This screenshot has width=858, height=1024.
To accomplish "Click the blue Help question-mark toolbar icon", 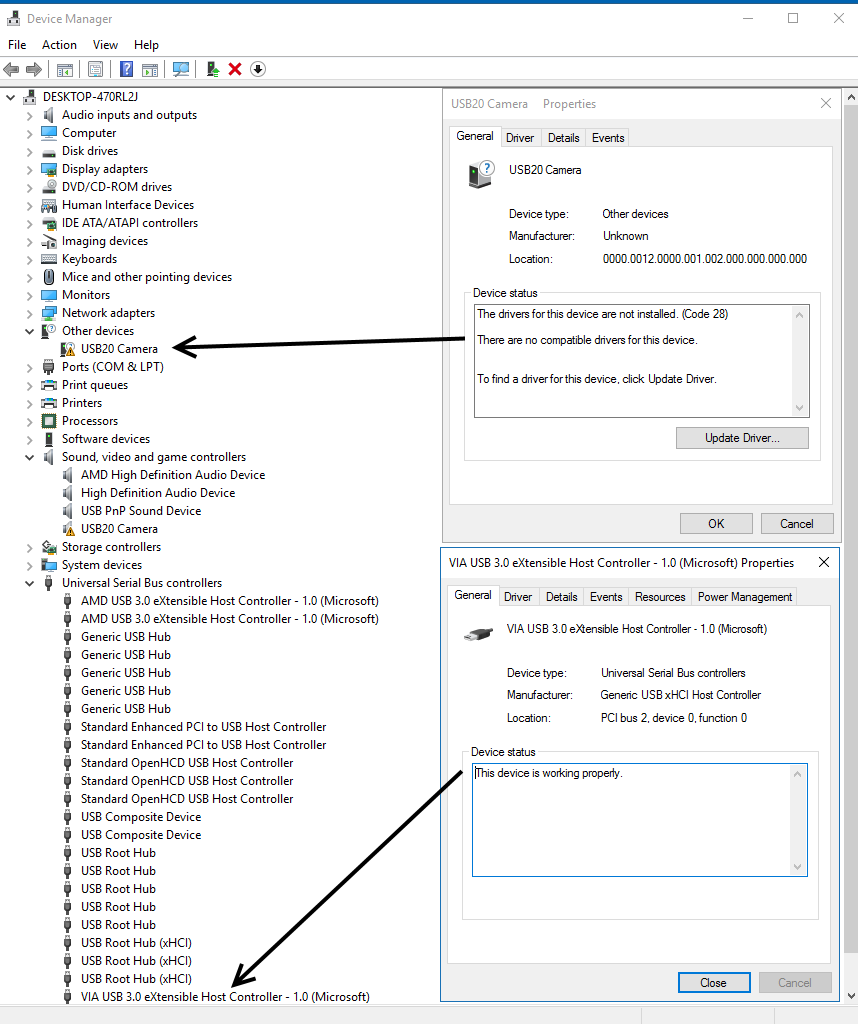I will (127, 69).
